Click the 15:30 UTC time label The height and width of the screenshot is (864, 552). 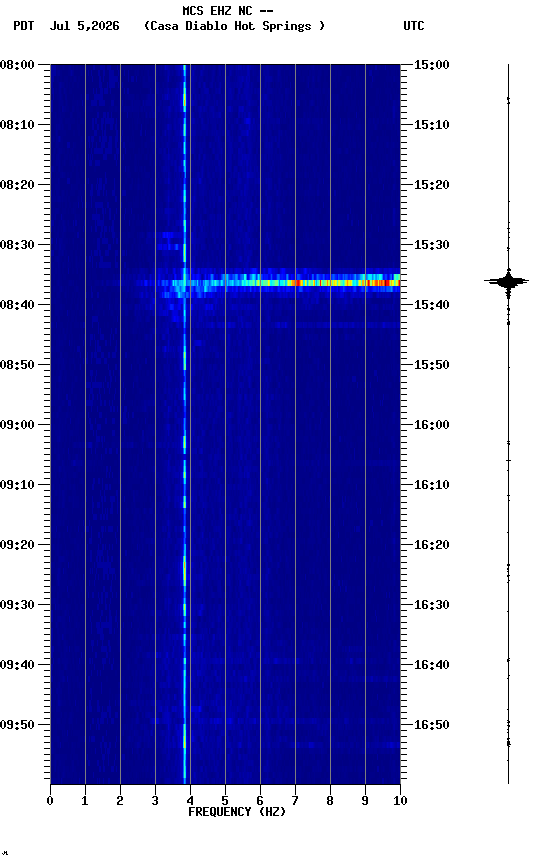[432, 245]
